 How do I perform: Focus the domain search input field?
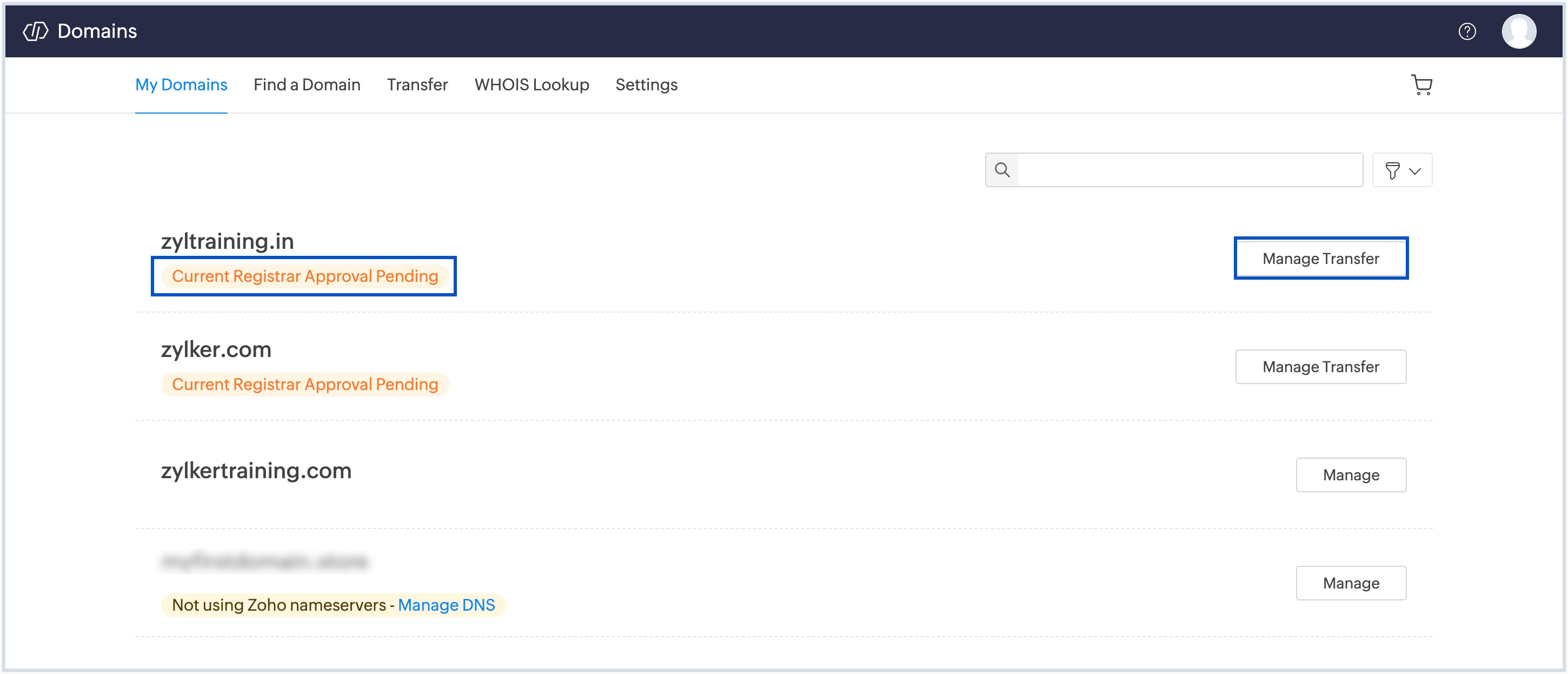click(x=1190, y=170)
